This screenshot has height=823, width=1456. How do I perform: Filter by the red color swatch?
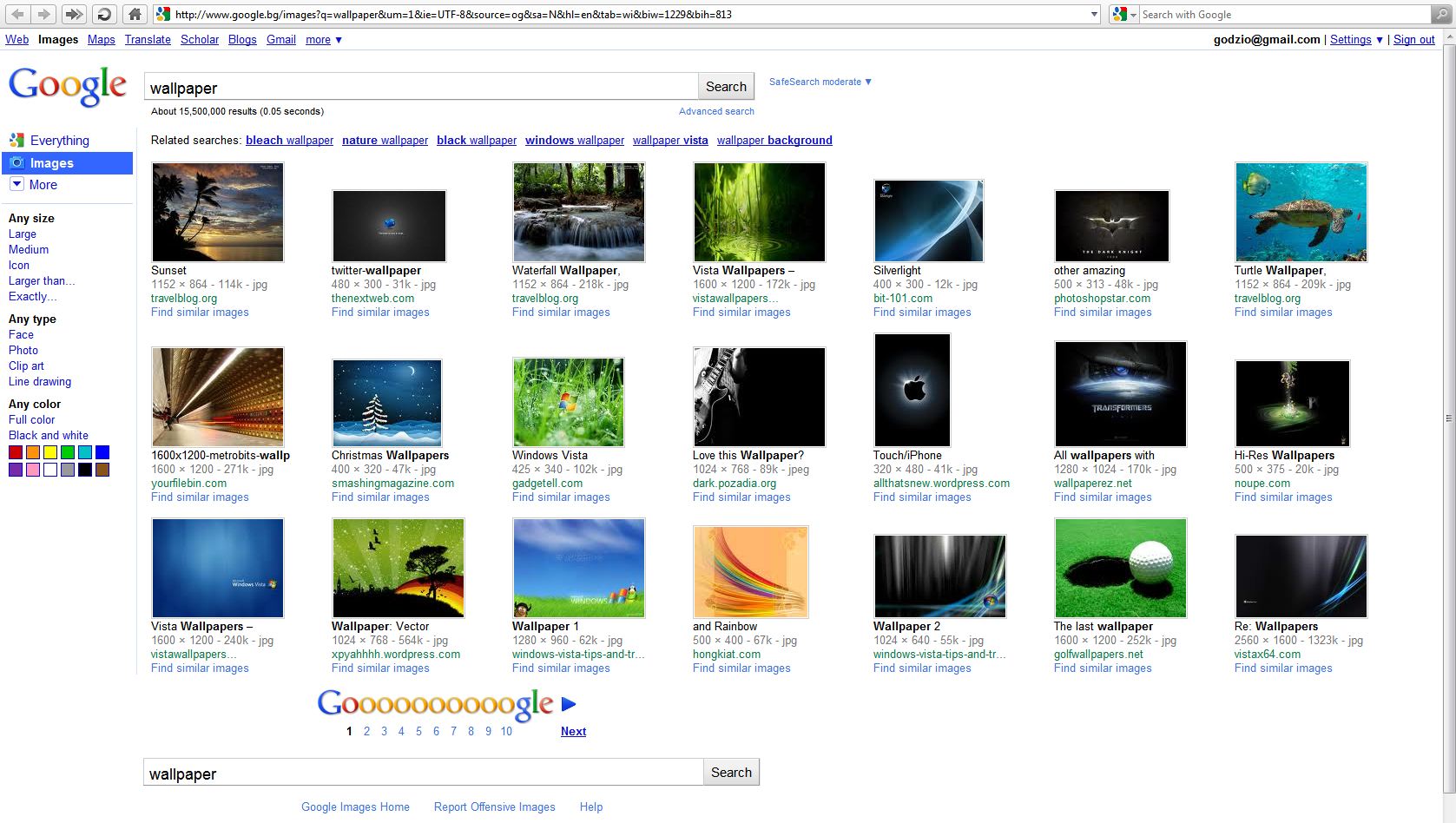(16, 452)
